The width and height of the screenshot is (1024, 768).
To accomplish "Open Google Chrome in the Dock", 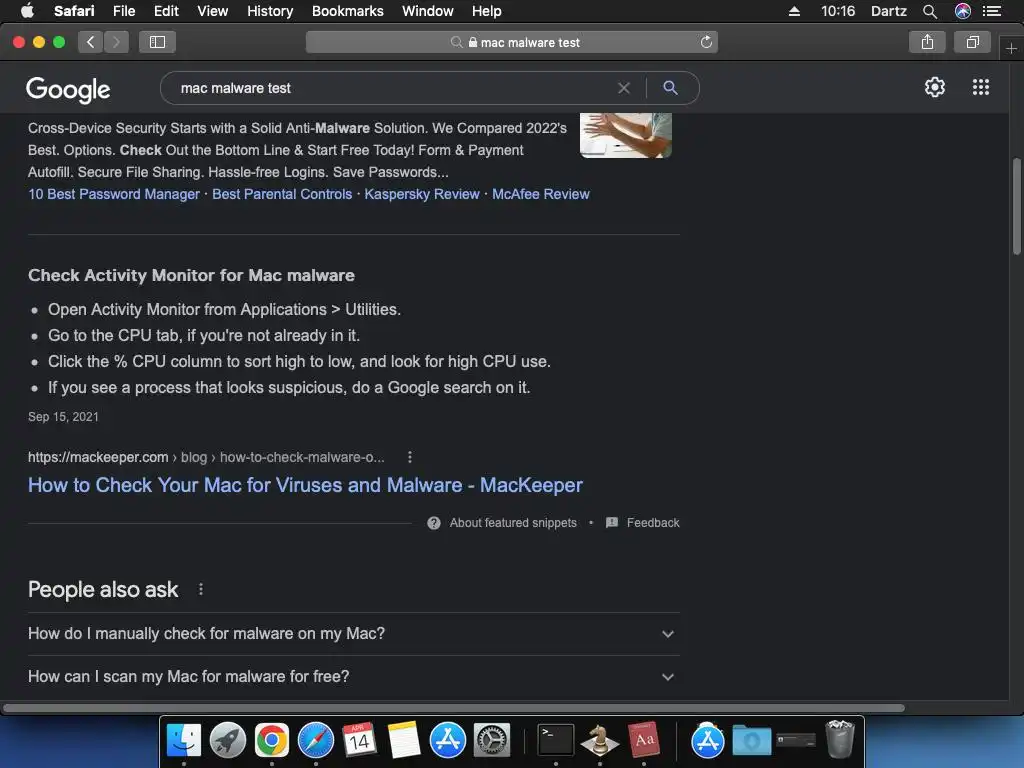I will pyautogui.click(x=272, y=740).
